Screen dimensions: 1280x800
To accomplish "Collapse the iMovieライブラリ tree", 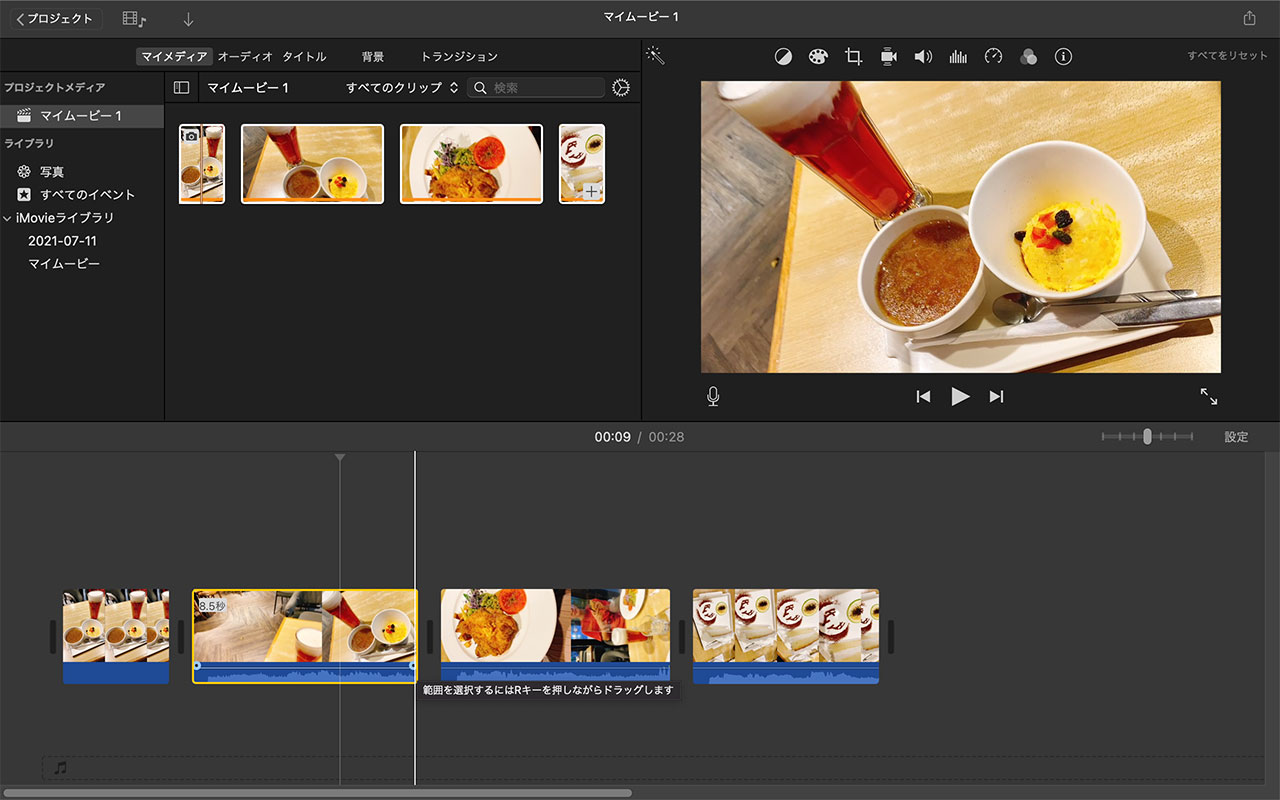I will coord(8,218).
